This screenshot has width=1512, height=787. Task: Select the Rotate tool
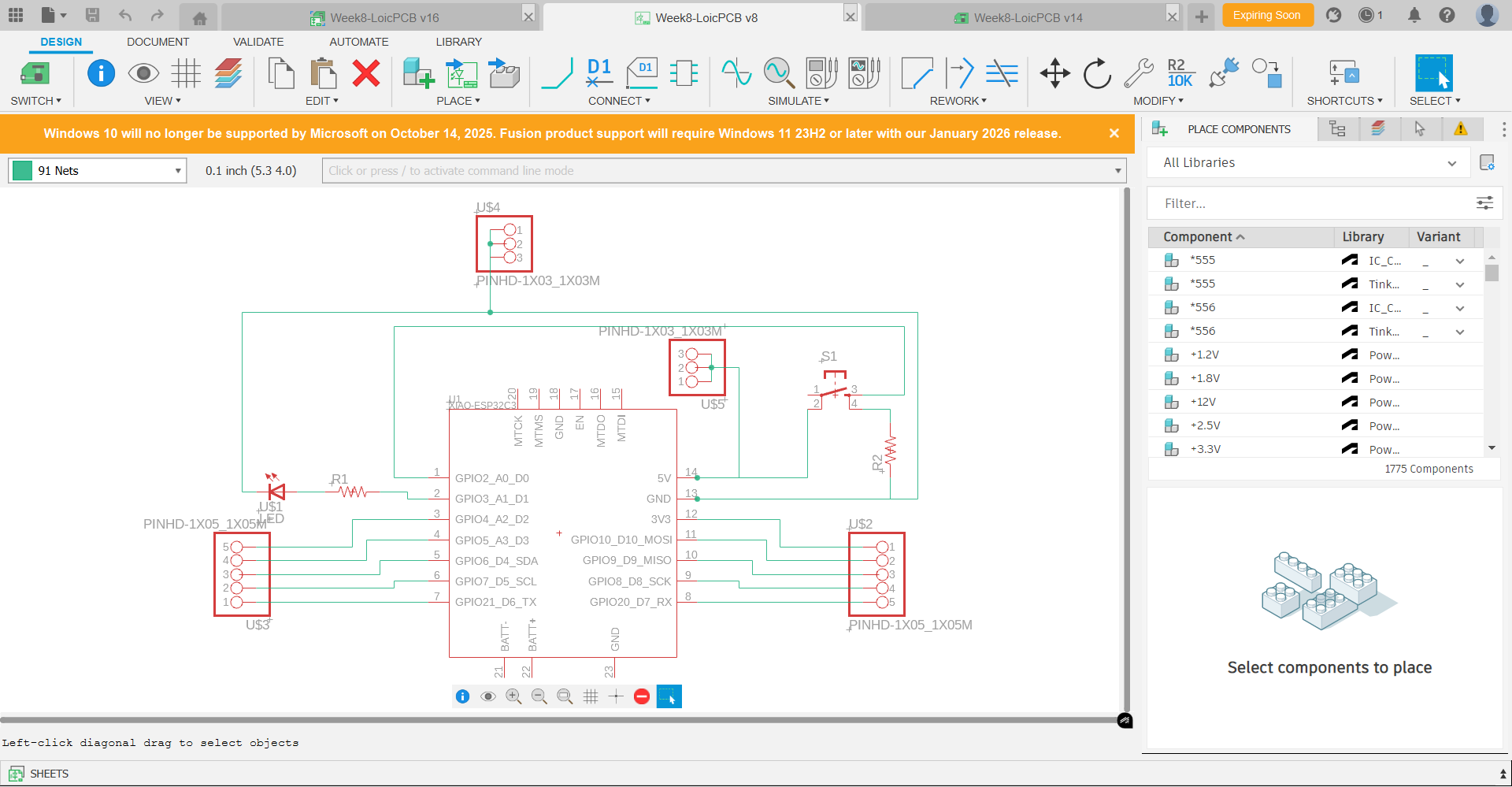pyautogui.click(x=1097, y=74)
